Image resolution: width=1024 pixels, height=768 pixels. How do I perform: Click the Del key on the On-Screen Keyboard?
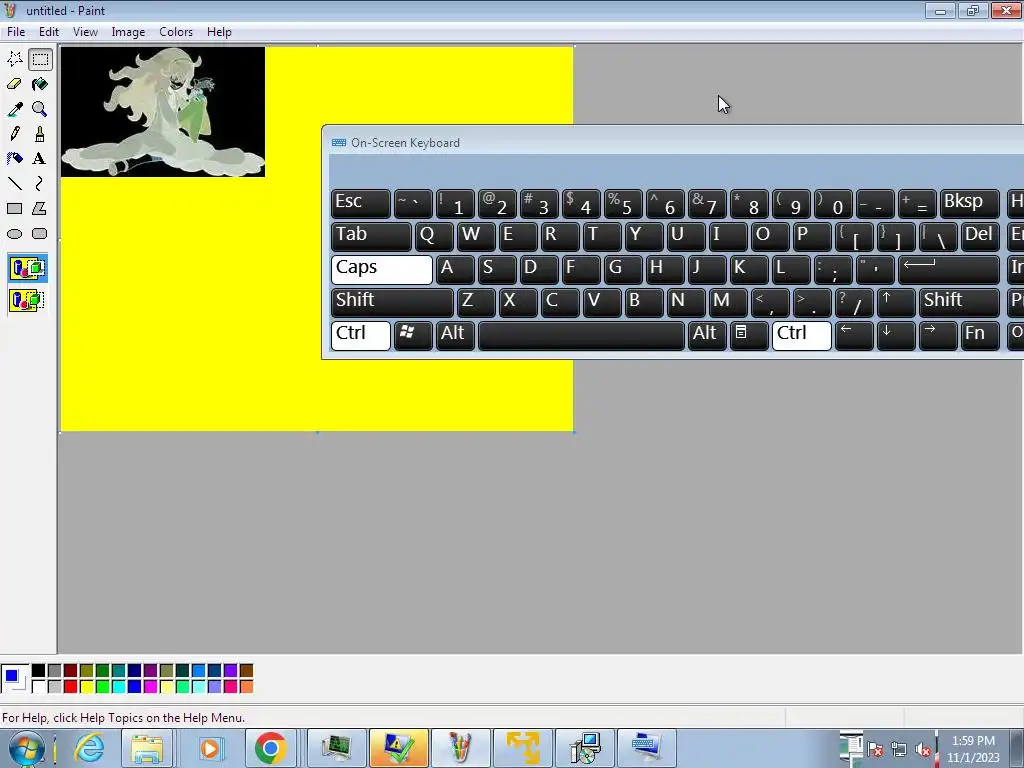(x=980, y=236)
